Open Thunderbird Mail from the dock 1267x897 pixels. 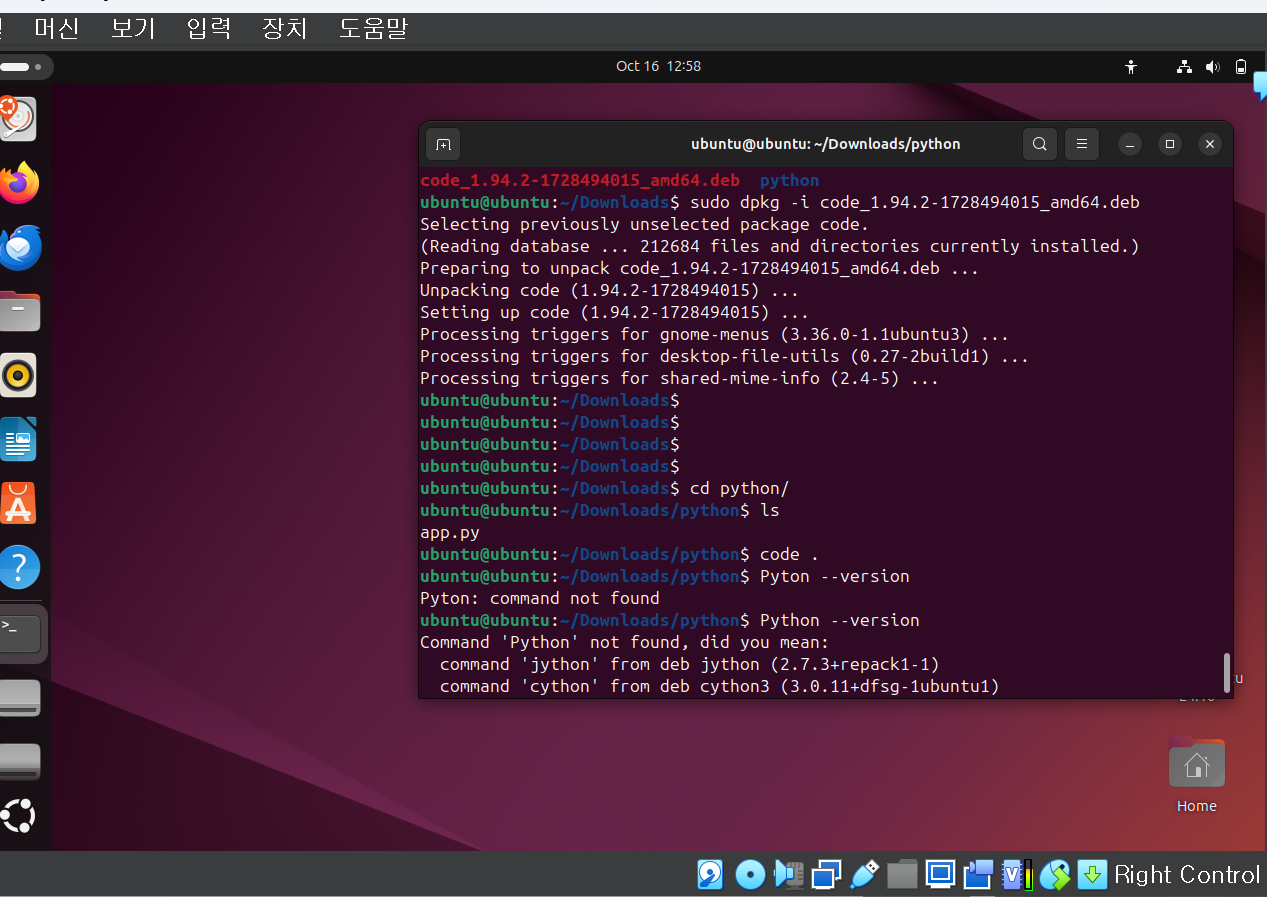pos(18,247)
